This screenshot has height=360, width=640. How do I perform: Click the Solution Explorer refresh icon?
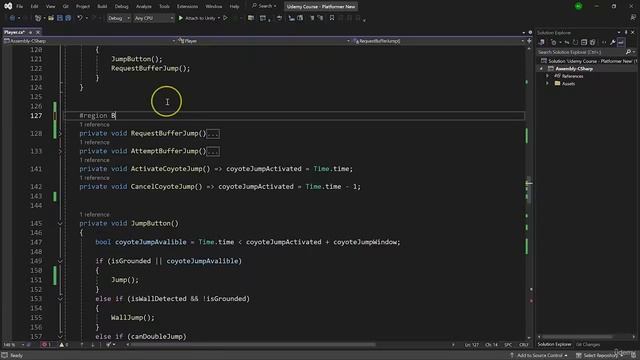575,42
